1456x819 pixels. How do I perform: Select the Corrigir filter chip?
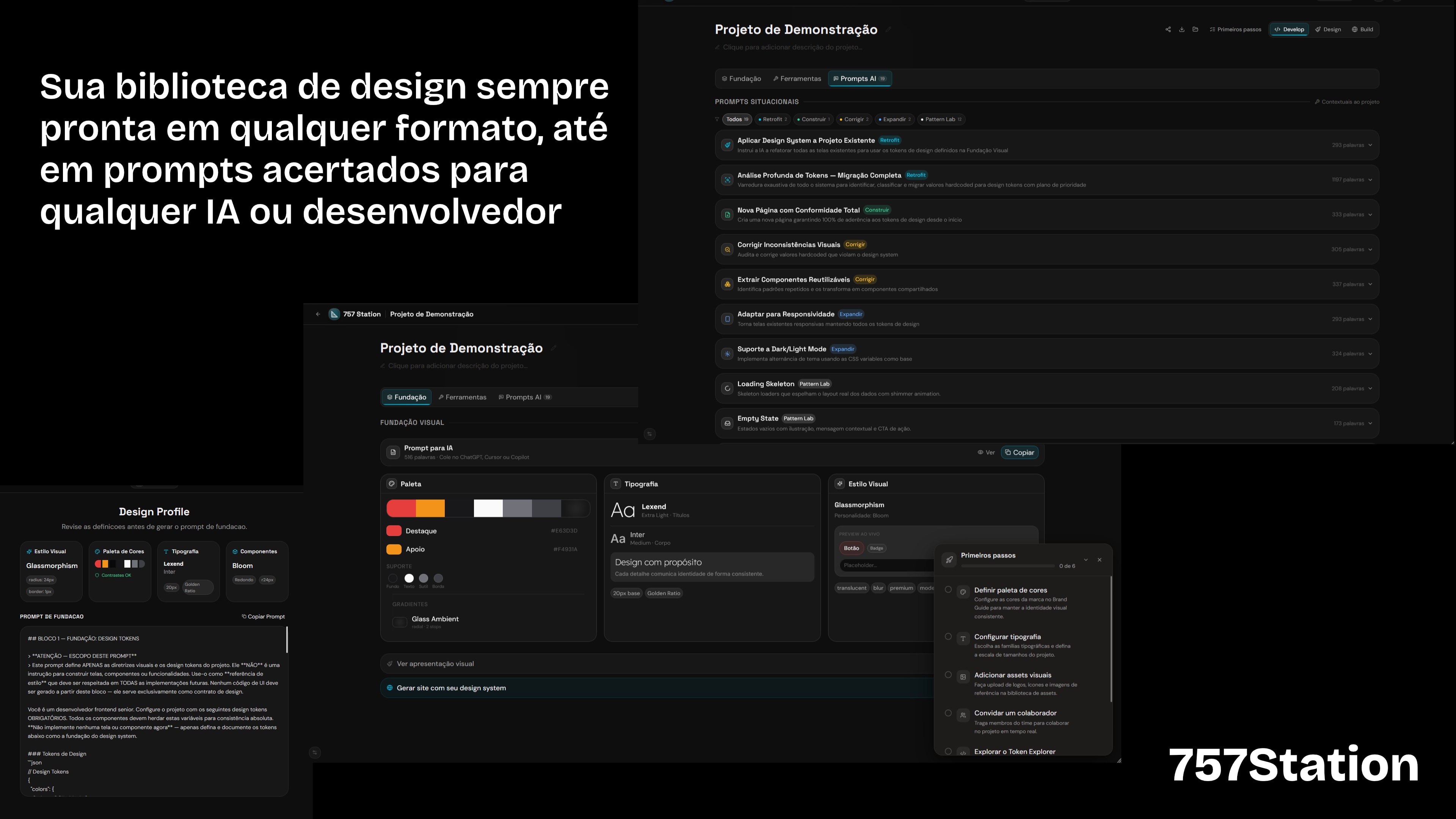[x=854, y=119]
